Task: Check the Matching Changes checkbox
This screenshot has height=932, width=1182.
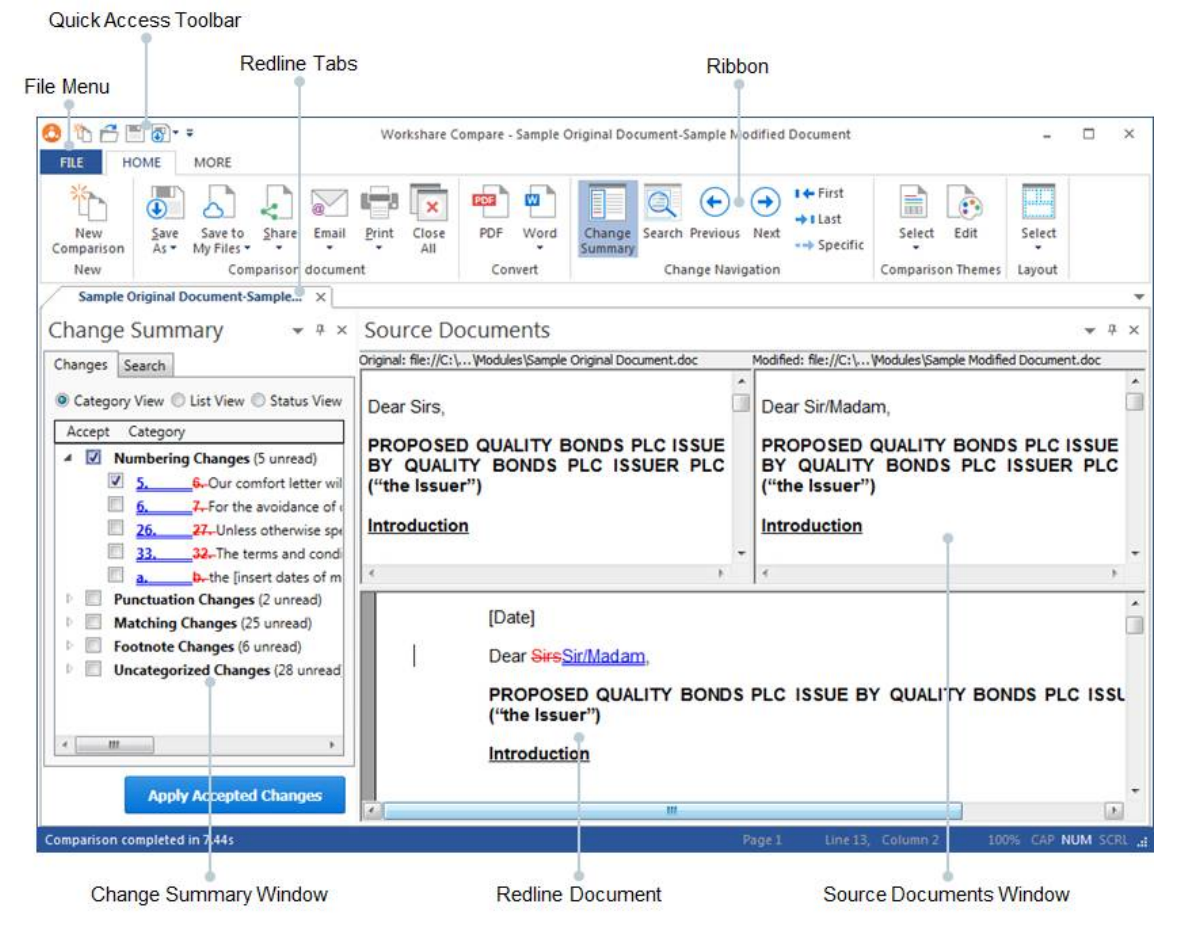Action: coord(93,621)
